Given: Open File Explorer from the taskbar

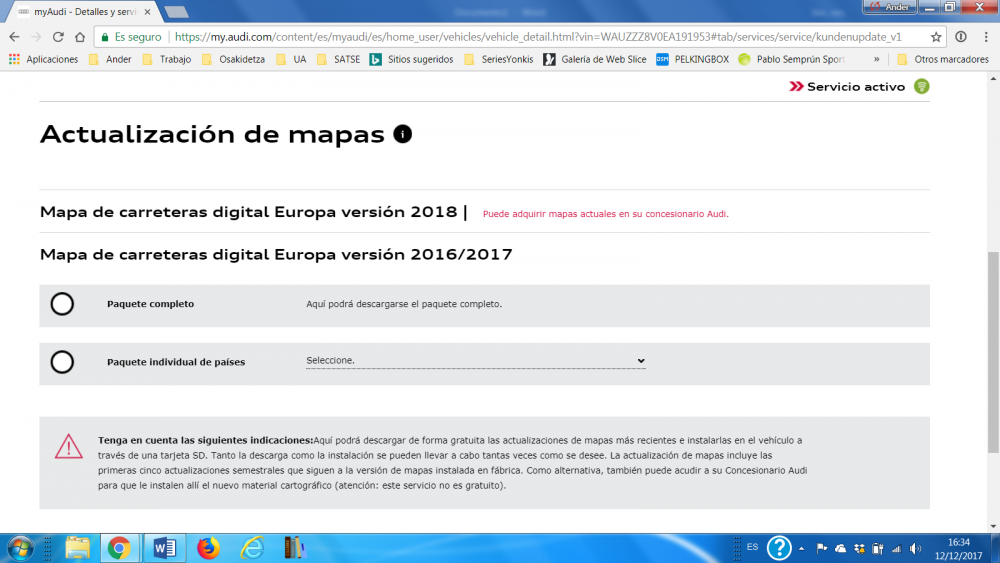Looking at the screenshot, I should tap(78, 548).
